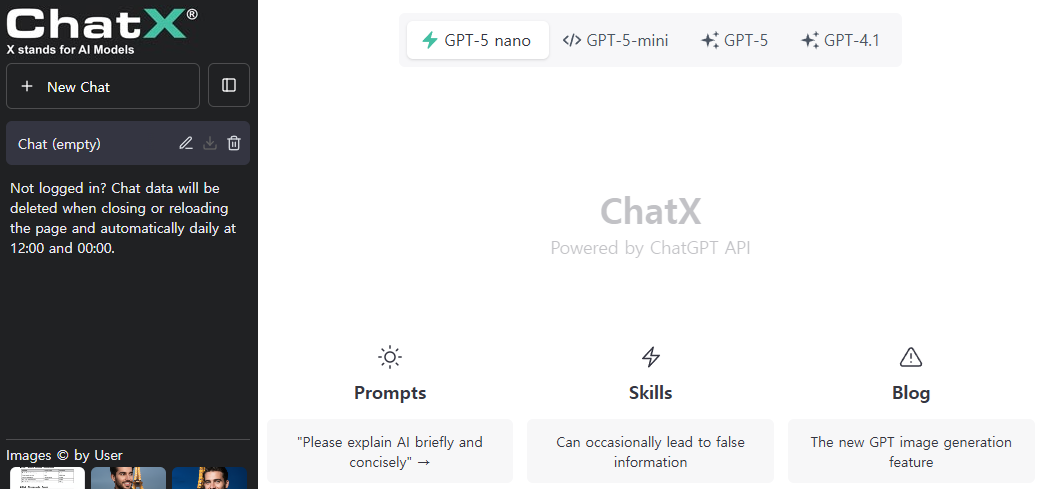The image size is (1040, 489).
Task: Click the warning triangle above Blog
Action: (x=911, y=357)
